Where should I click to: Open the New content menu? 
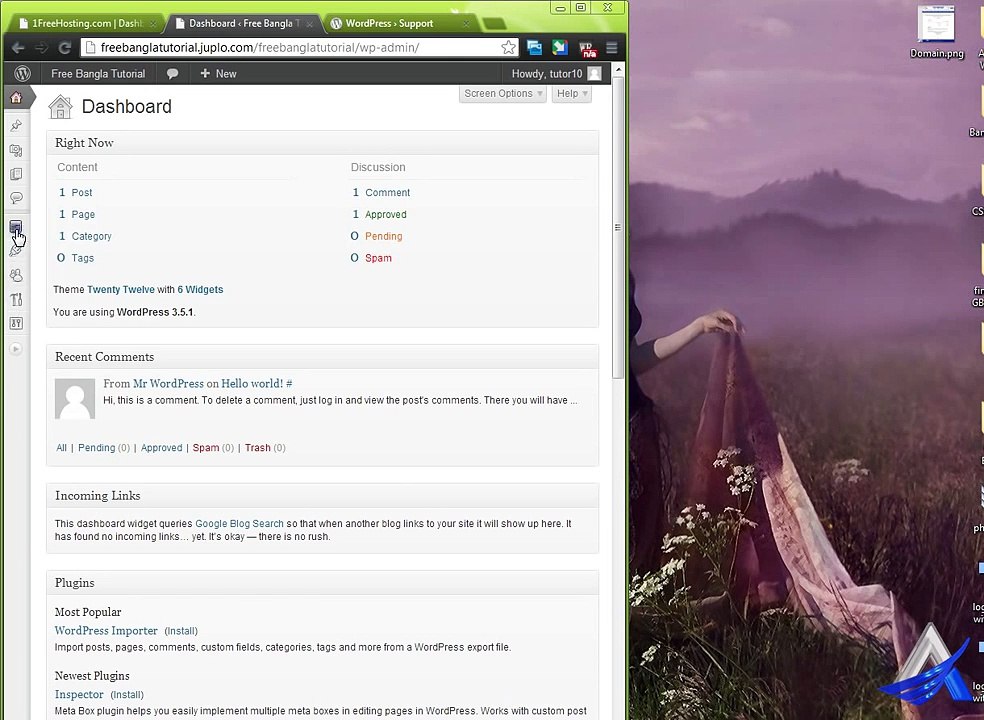click(x=218, y=73)
